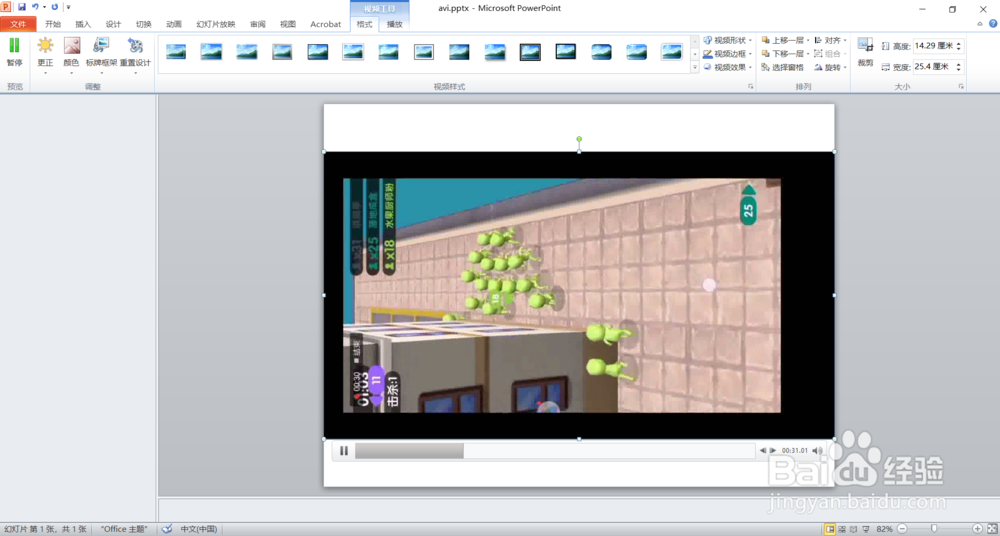
Task: Open the 颜色 color dropdown
Action: (71, 55)
